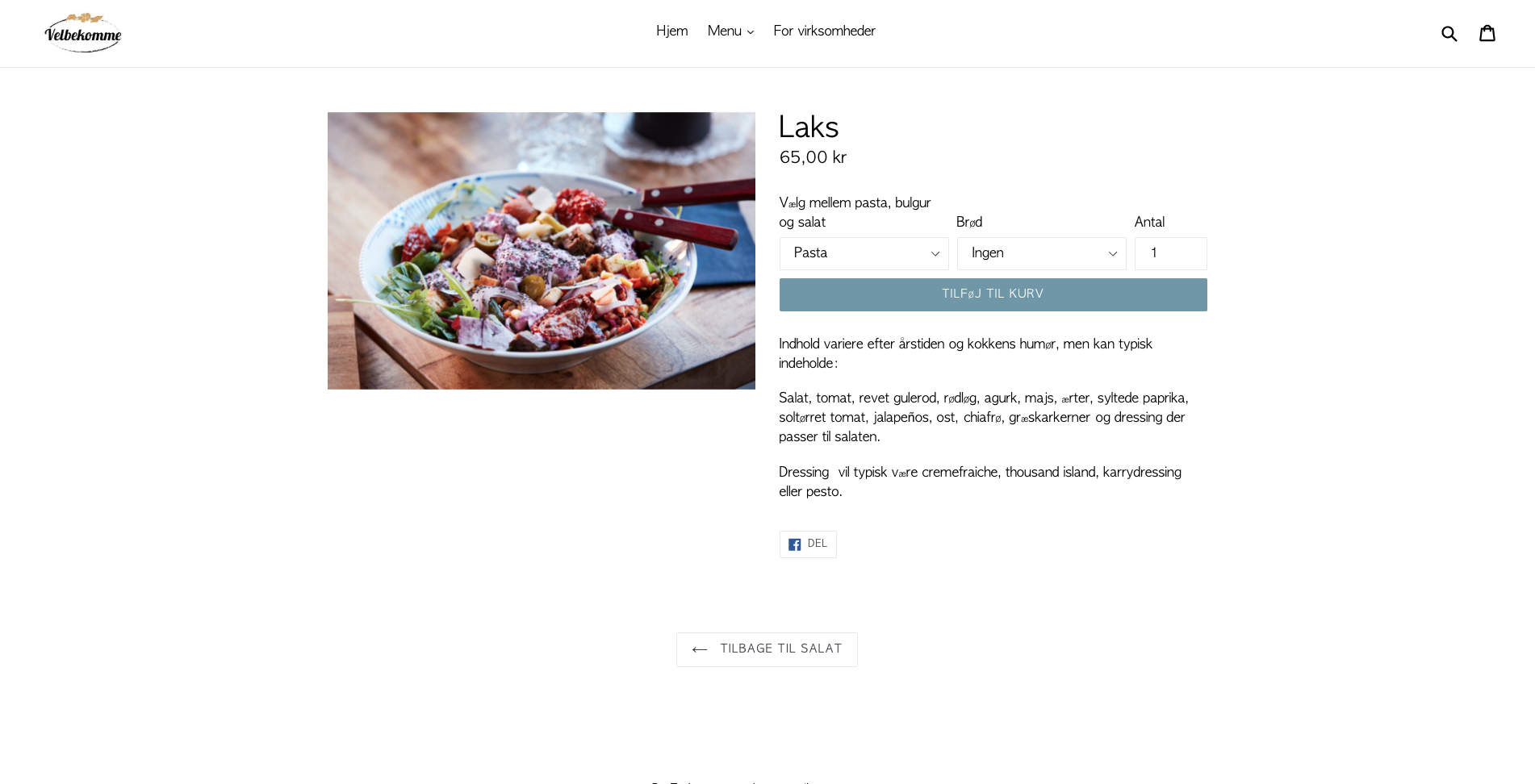This screenshot has width=1535, height=784.
Task: Click the Velbekomme logo
Action: 83,33
